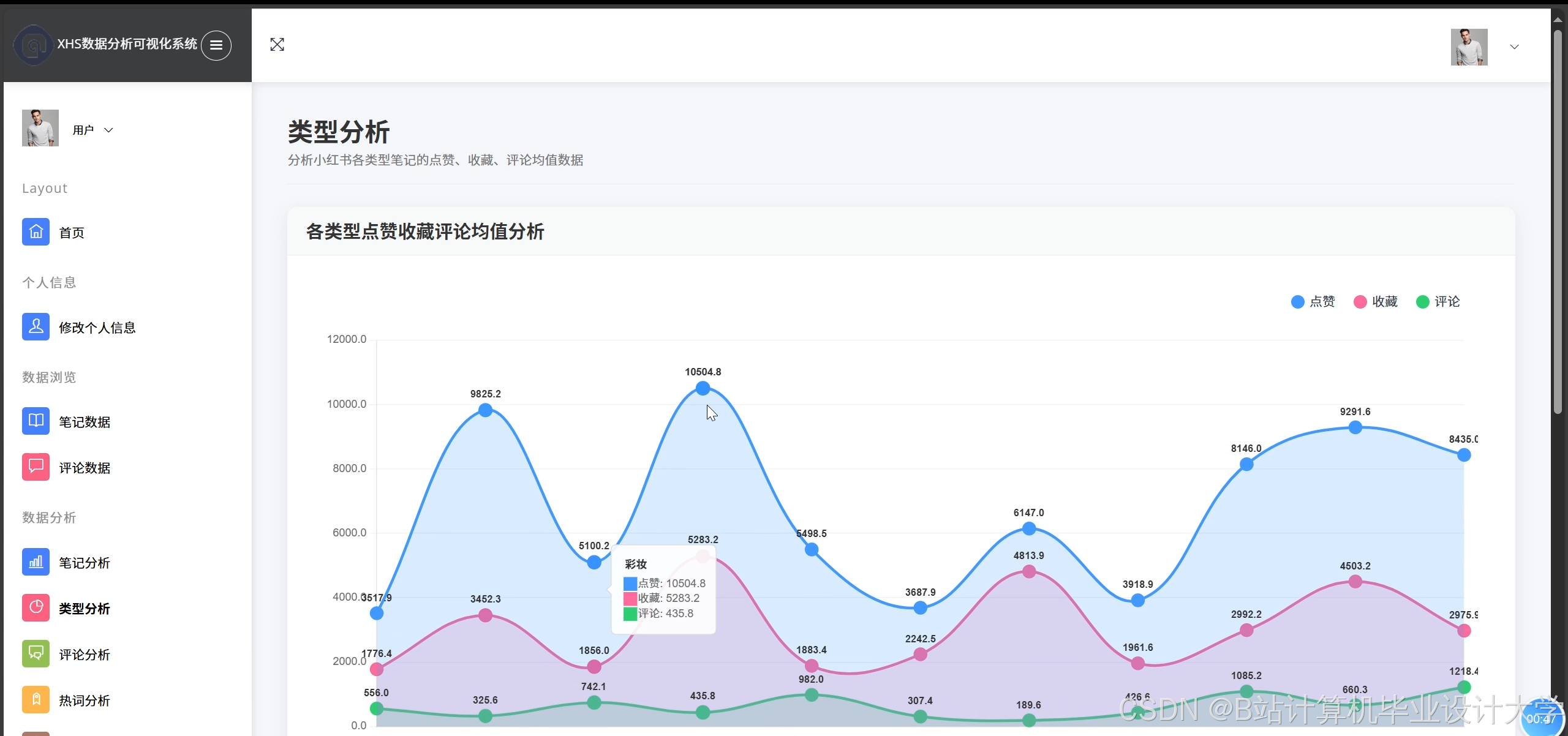Click the 评论分析 chat analysis icon

tap(36, 653)
